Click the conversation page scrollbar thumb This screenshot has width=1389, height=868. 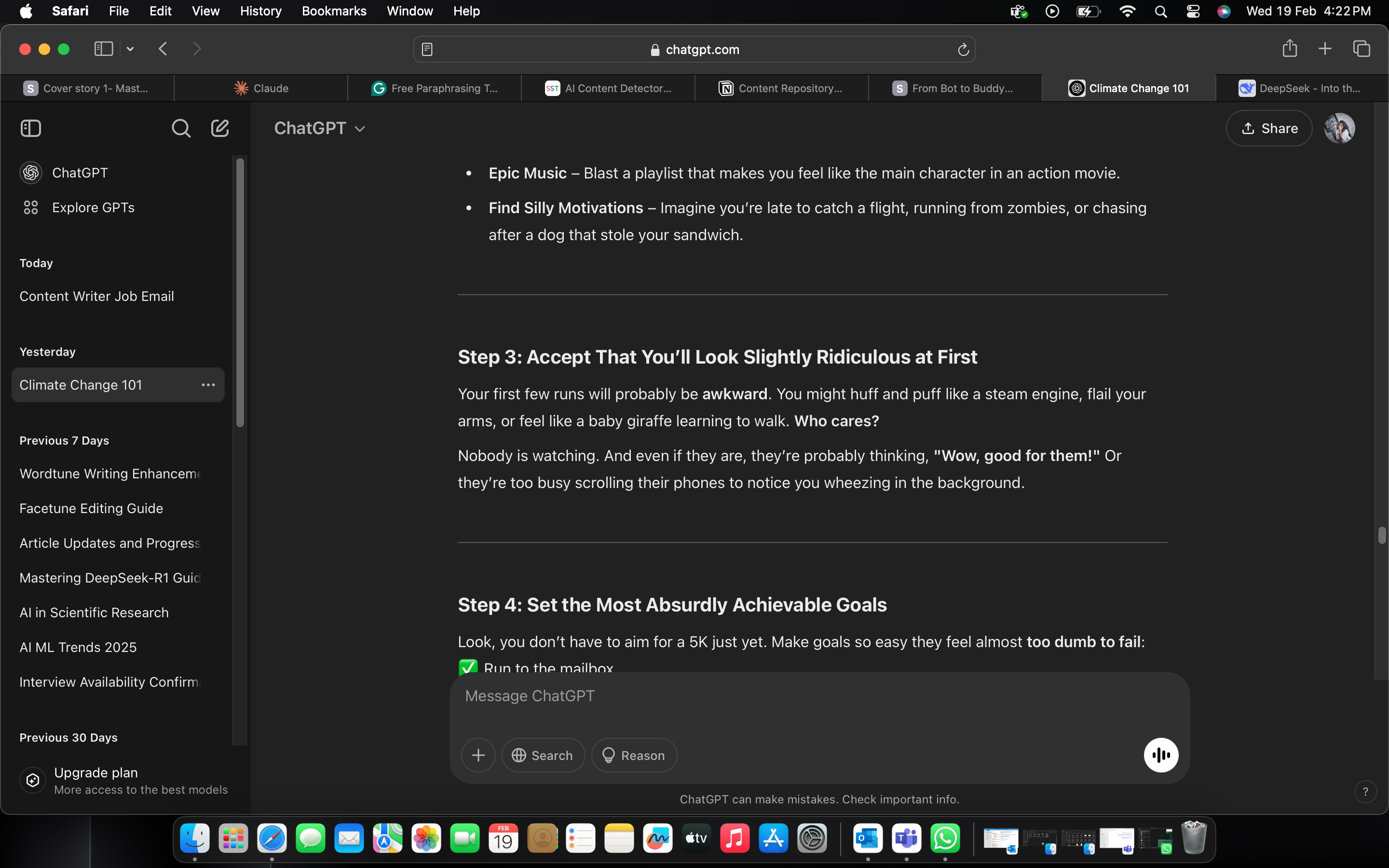tap(1382, 535)
